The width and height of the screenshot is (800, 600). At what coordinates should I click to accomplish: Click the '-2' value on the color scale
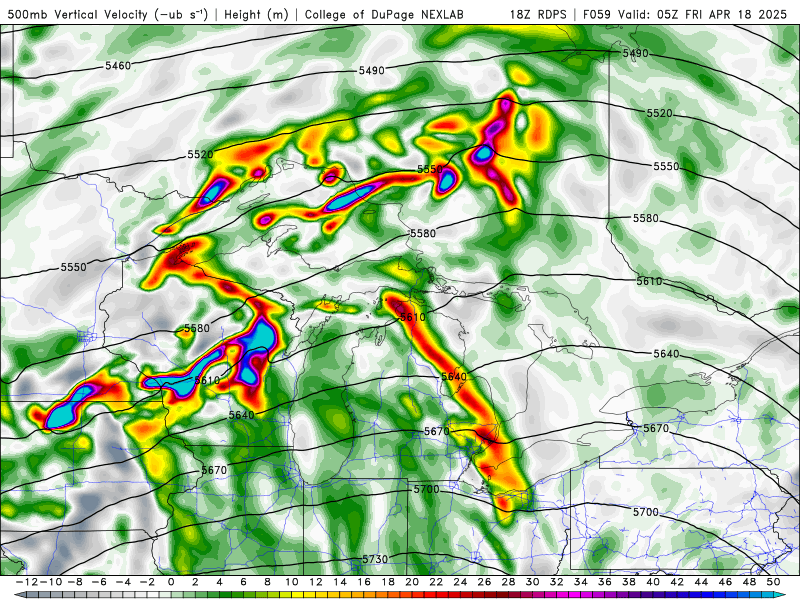pyautogui.click(x=146, y=582)
